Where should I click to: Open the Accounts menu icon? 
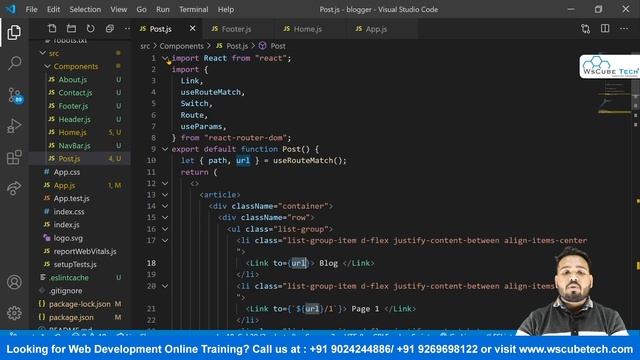coord(14,282)
